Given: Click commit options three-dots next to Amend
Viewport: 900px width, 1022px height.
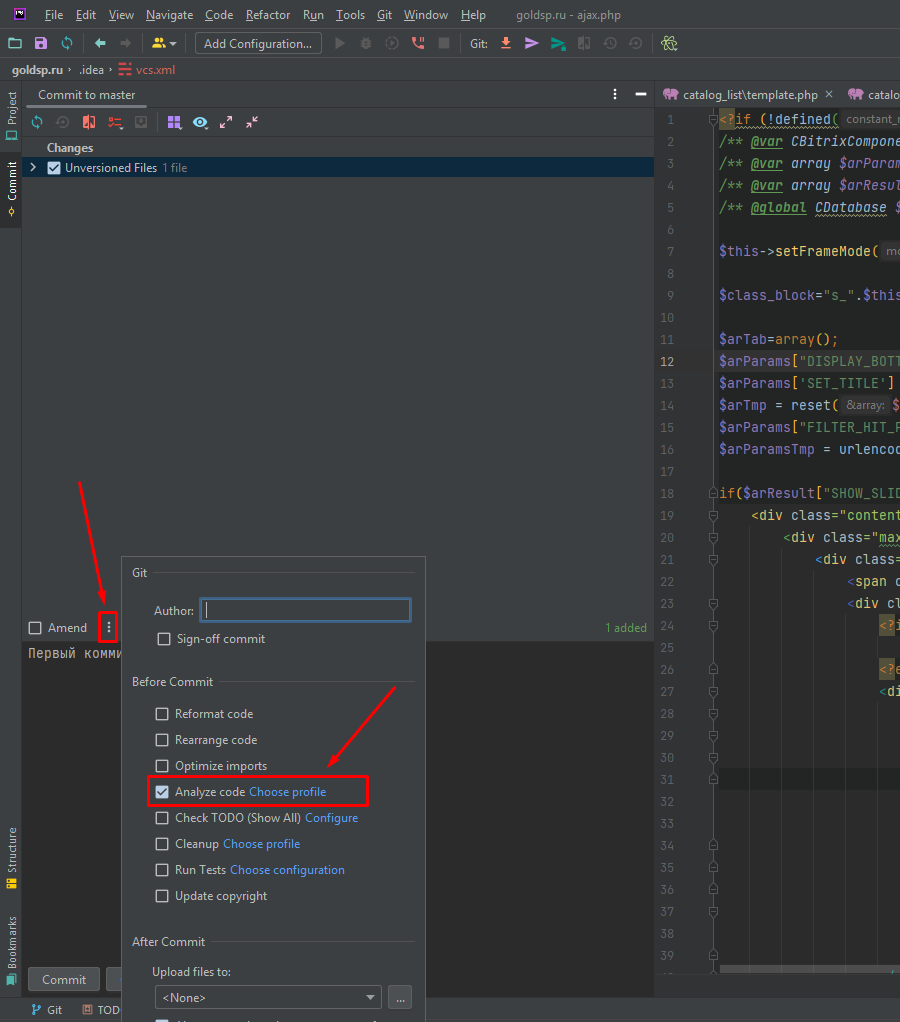Looking at the screenshot, I should tap(109, 627).
